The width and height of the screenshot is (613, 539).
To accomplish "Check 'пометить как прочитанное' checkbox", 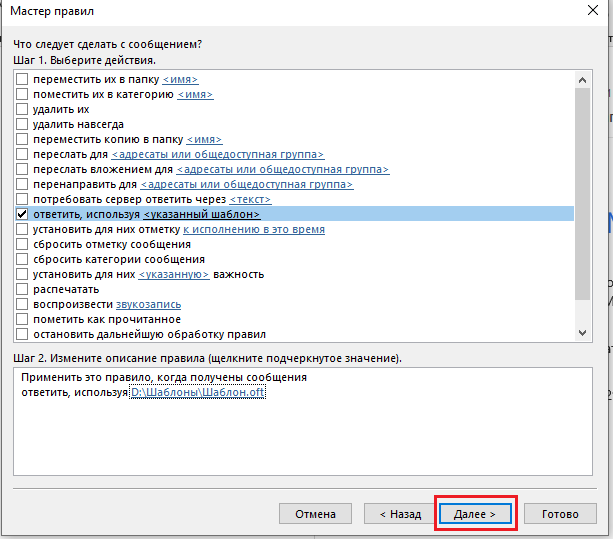I will (x=22, y=319).
